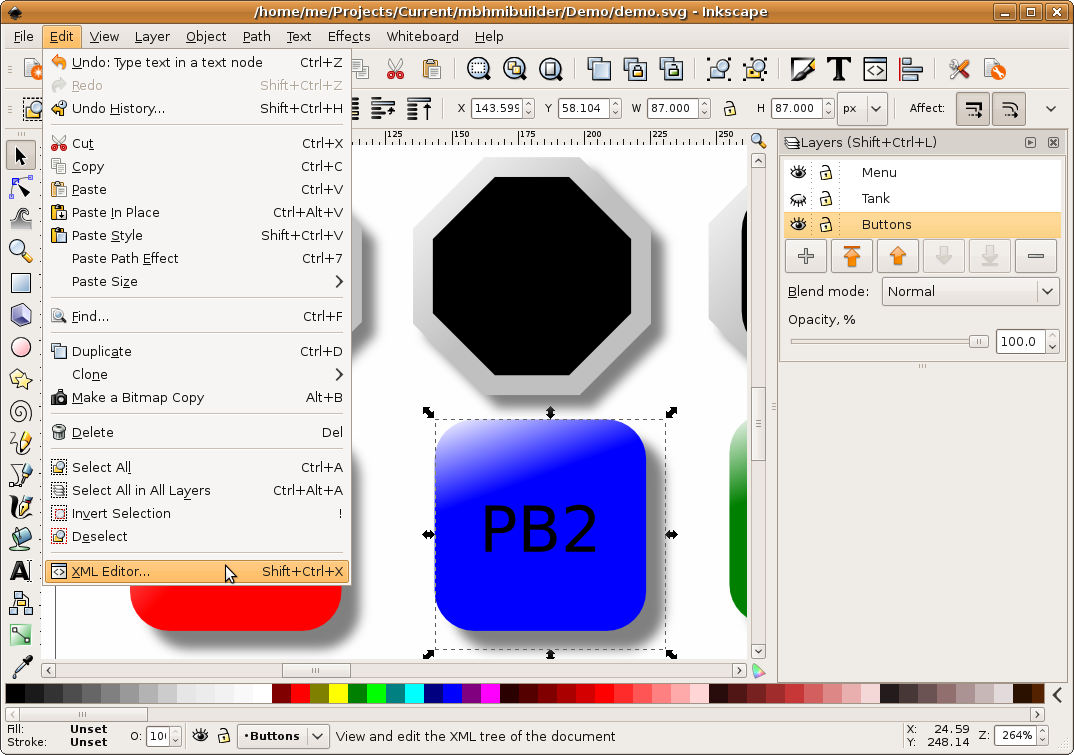1074x755 pixels.
Task: Raise current layer one step button
Action: click(897, 256)
